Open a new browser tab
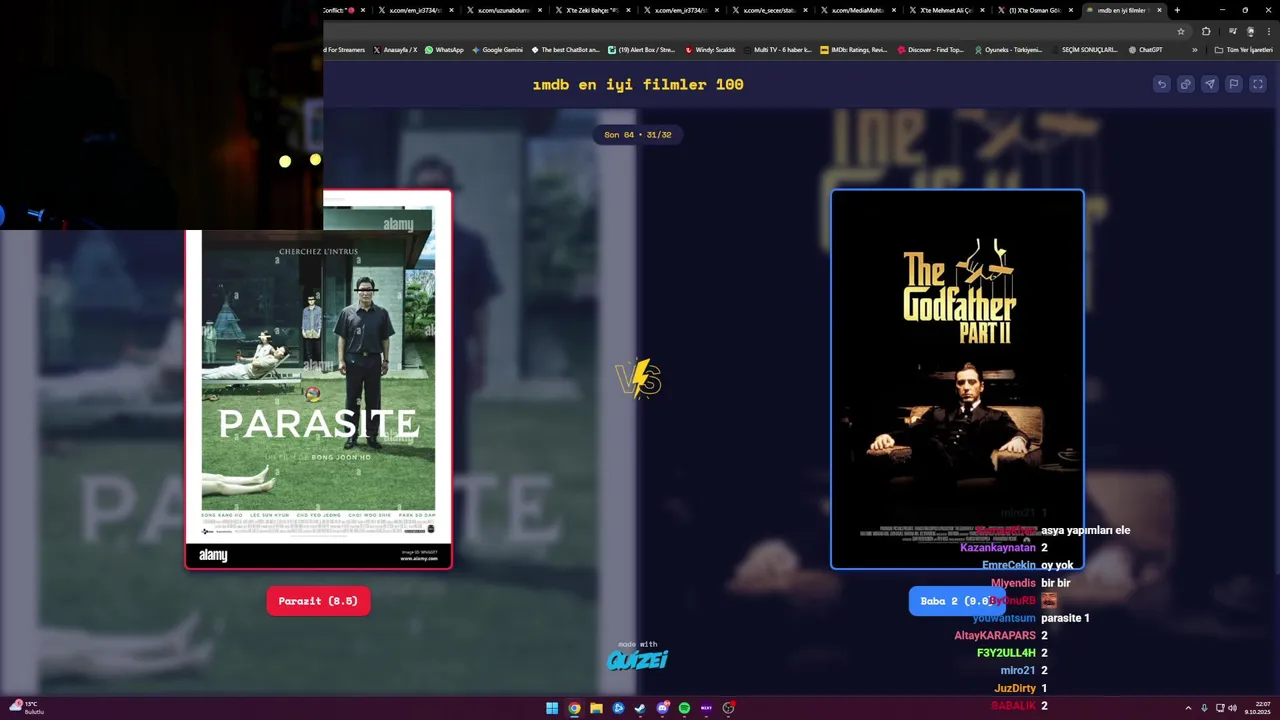Image resolution: width=1280 pixels, height=720 pixels. coord(1177,10)
